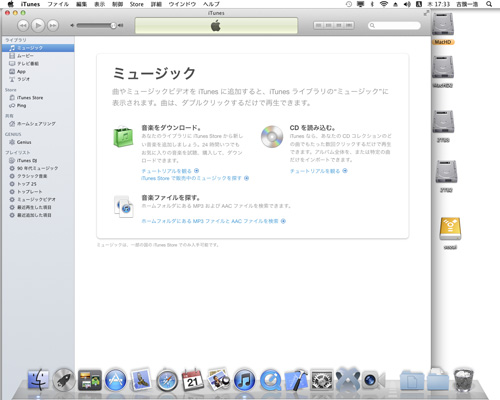Click the music files document icon
This screenshot has width=500, height=400.
(x=123, y=207)
